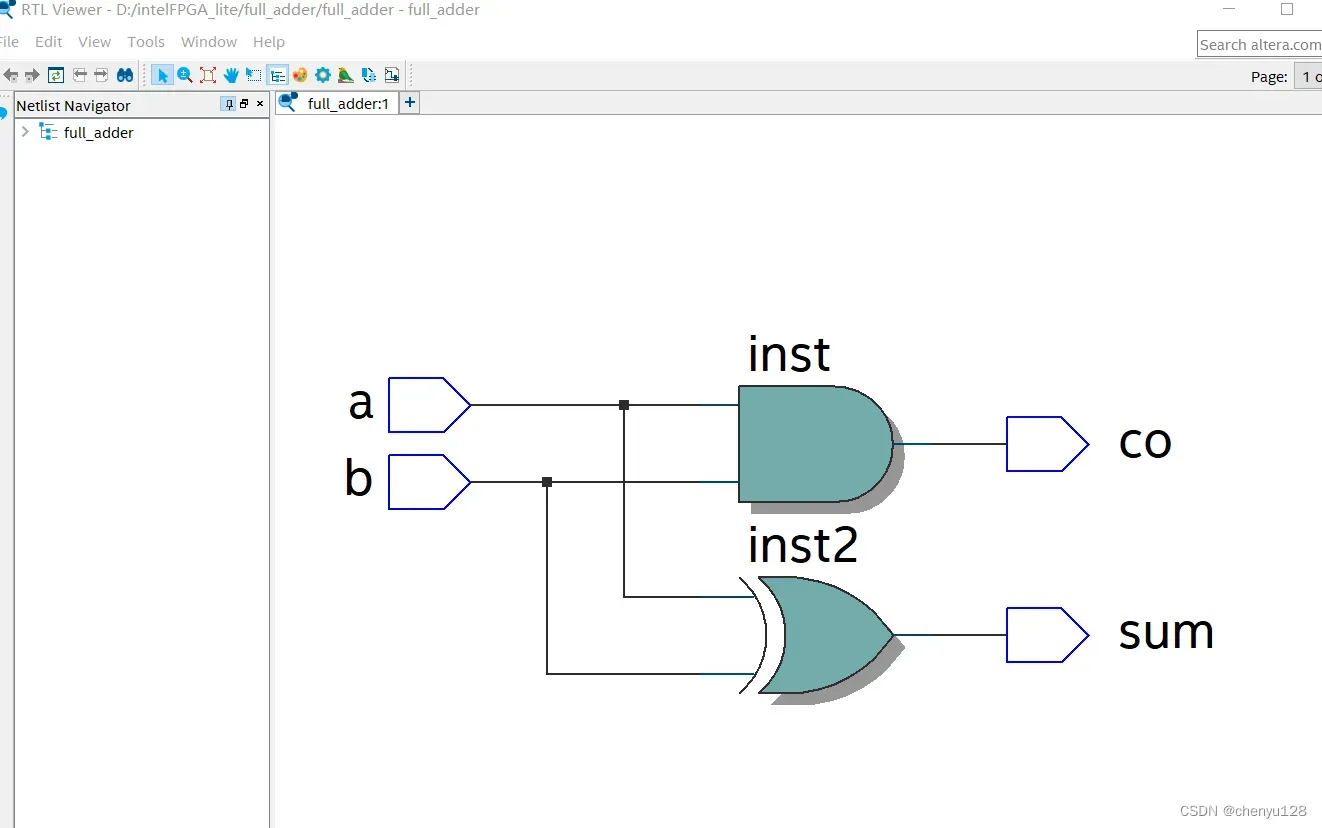Click the junction dot on wire b

(x=547, y=482)
